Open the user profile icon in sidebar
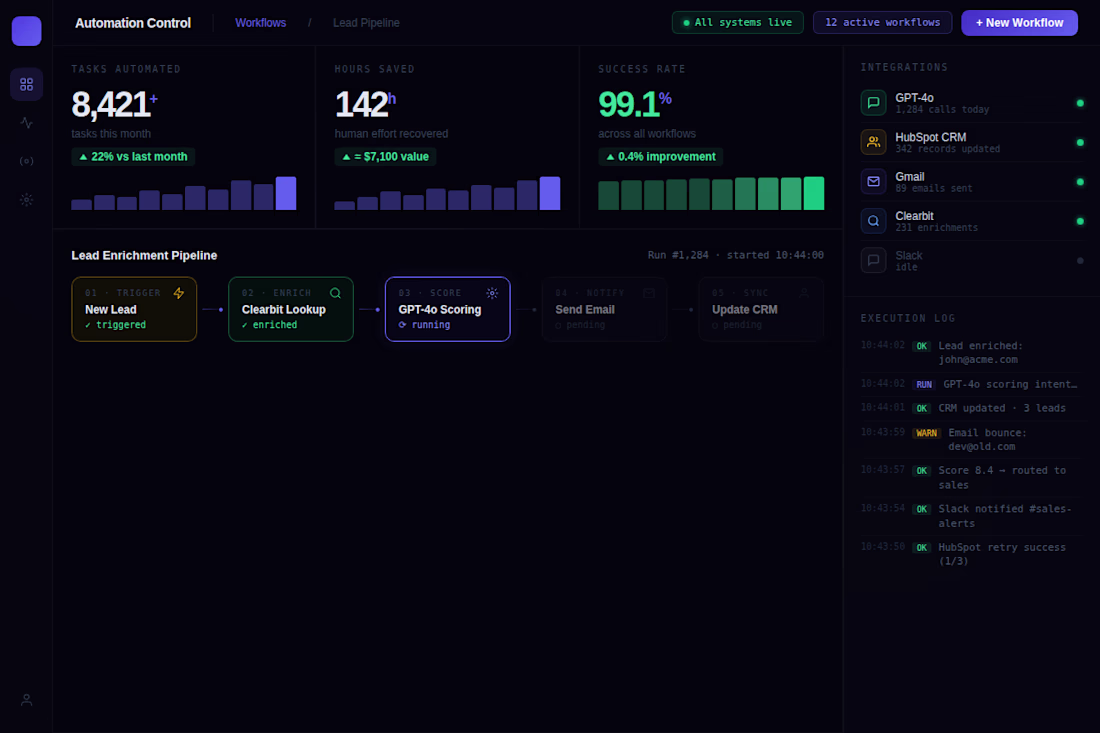 click(27, 700)
